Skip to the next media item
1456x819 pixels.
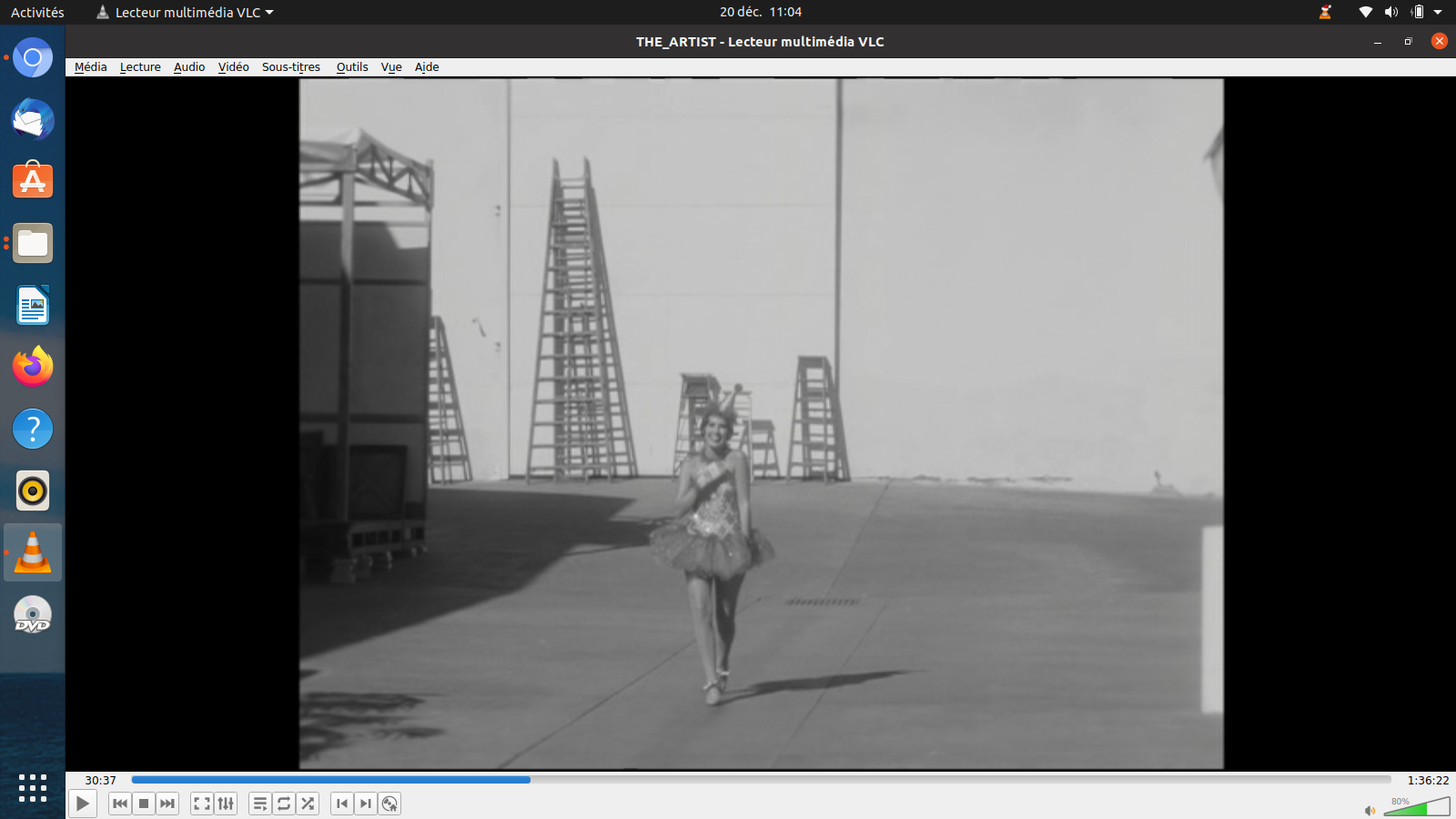167,804
